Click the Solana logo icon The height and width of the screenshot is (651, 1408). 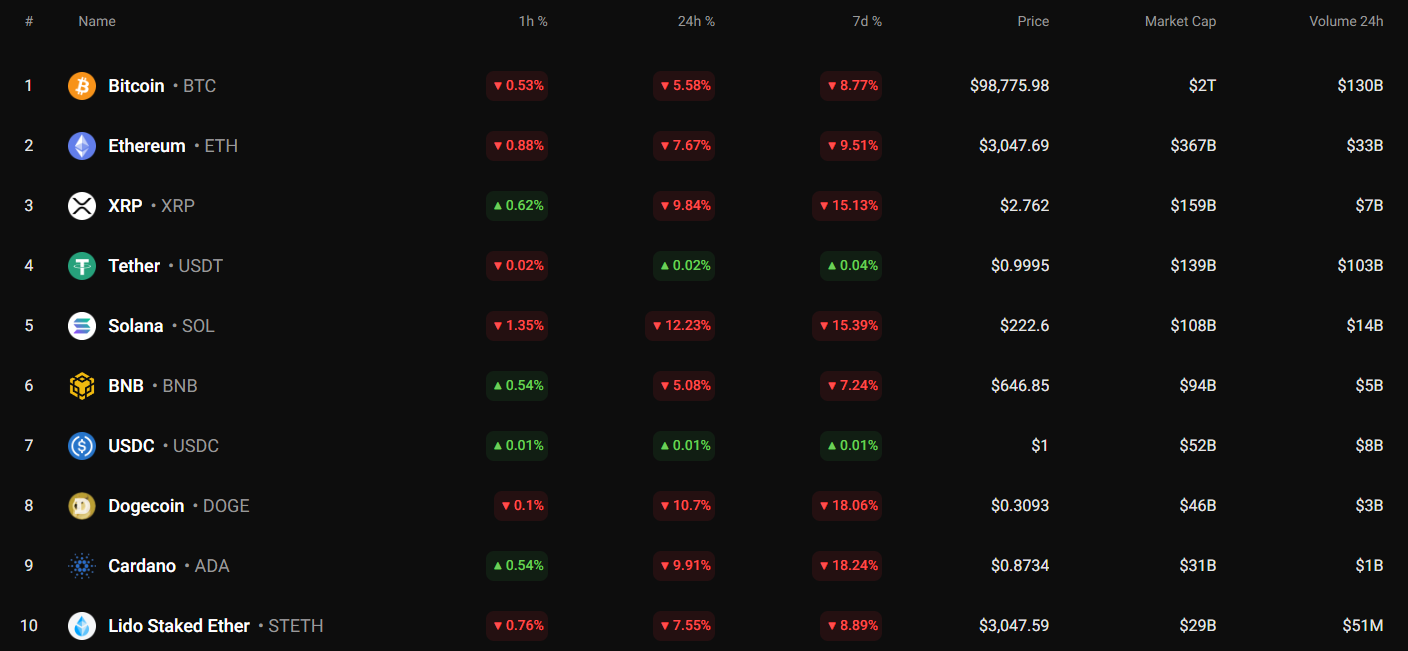[x=82, y=326]
